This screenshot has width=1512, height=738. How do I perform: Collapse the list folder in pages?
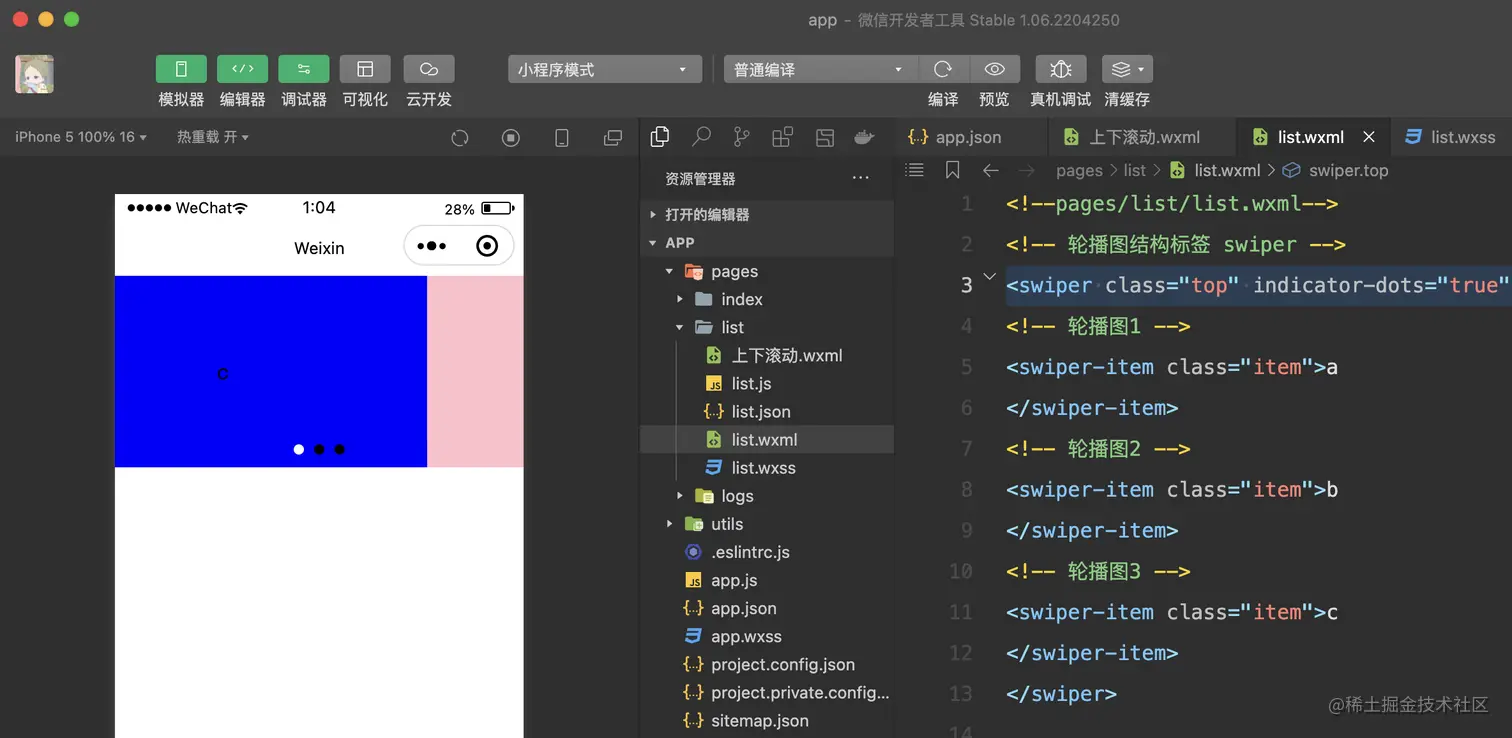click(679, 327)
